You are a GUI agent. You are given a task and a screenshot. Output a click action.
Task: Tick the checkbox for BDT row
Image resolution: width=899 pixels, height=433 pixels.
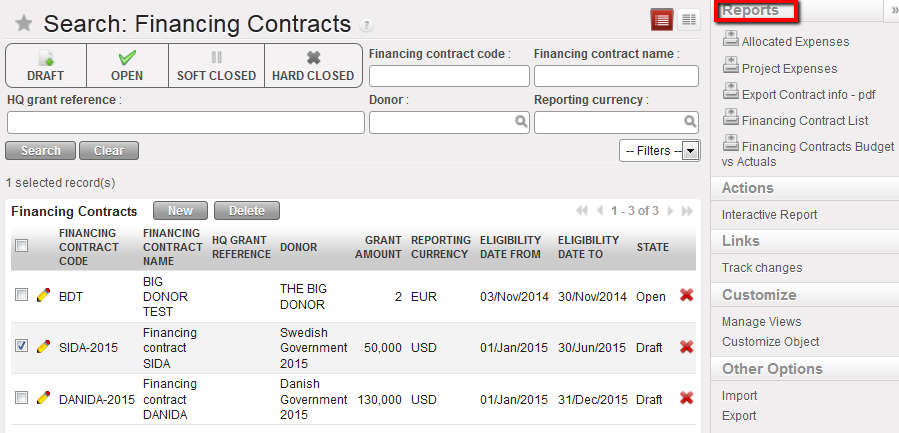22,296
